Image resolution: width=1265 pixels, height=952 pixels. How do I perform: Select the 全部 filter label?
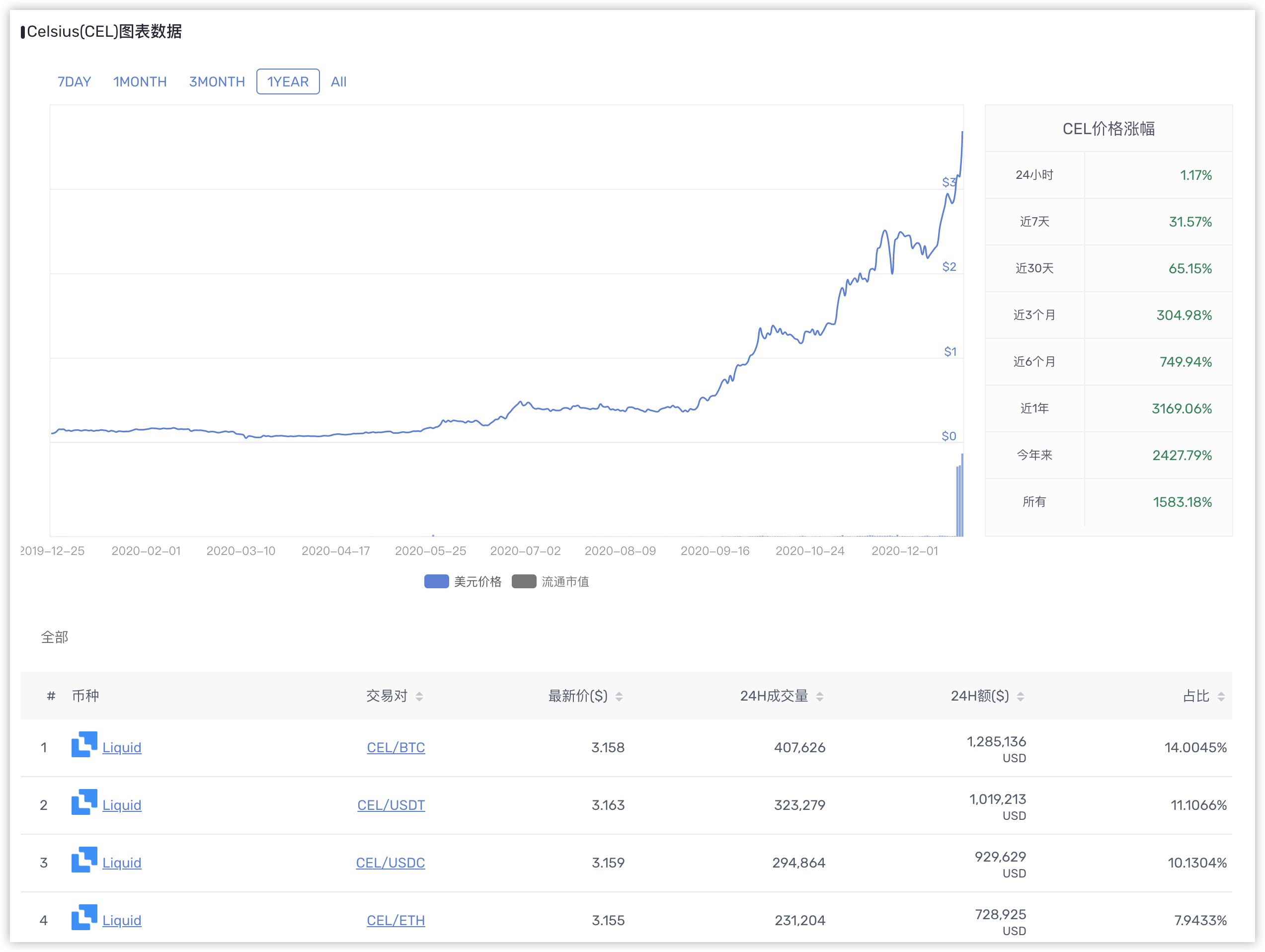(x=54, y=637)
